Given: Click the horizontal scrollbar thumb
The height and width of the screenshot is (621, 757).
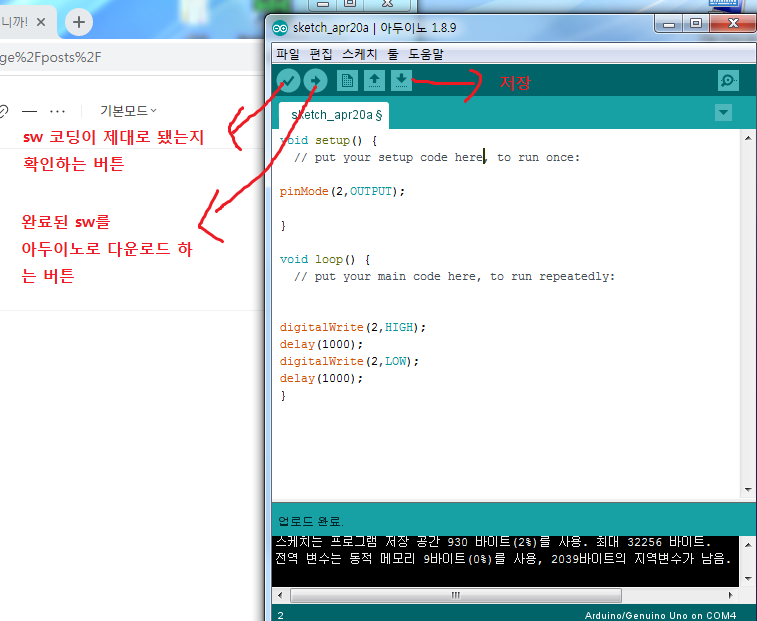Looking at the screenshot, I should (x=456, y=595).
